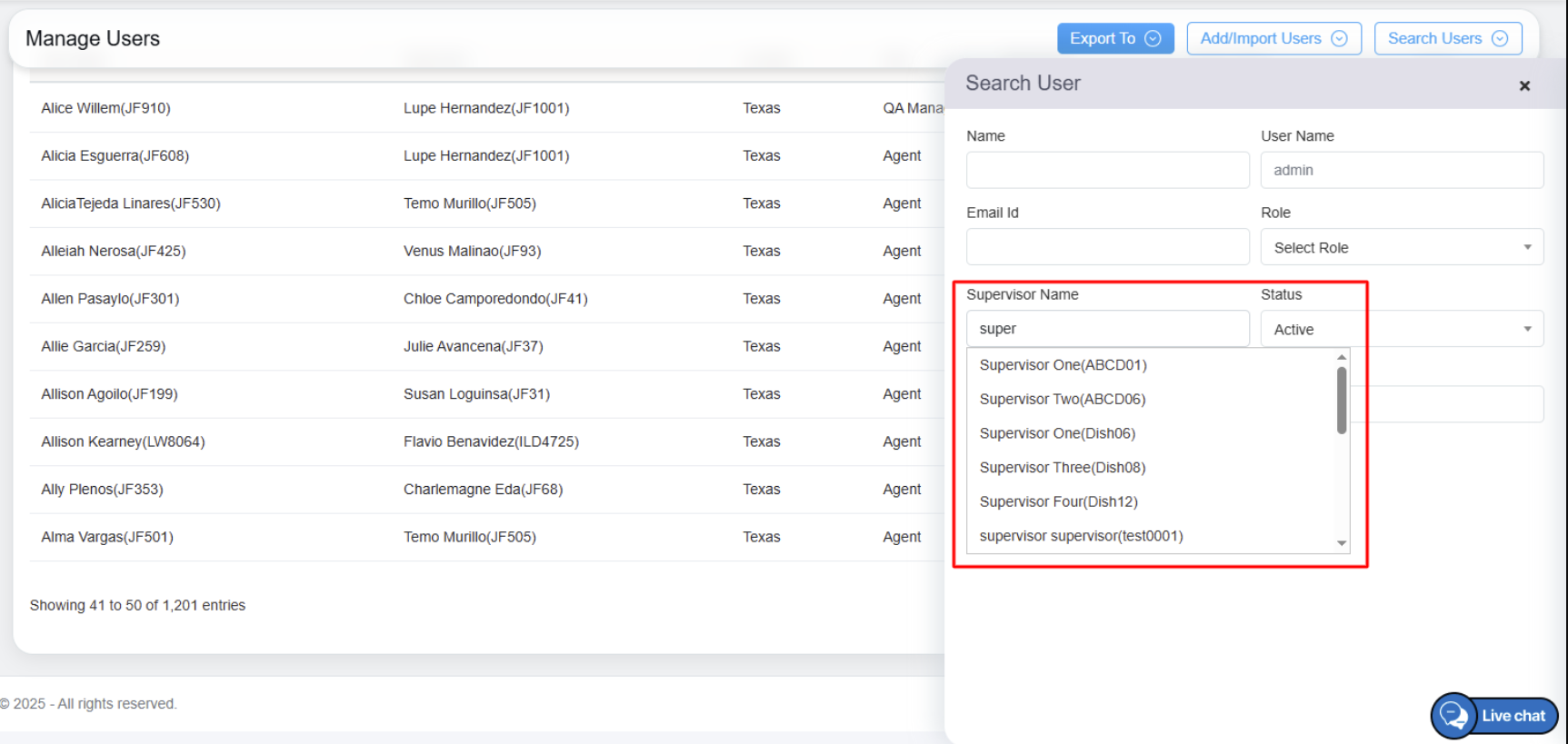
Task: Choose Supervisor One(ABCD01) from suggestions
Action: (1063, 365)
